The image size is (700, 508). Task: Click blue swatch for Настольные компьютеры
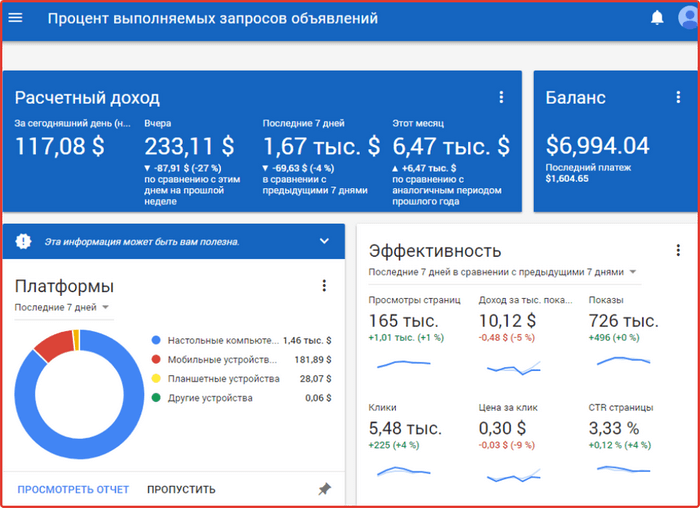[156, 340]
